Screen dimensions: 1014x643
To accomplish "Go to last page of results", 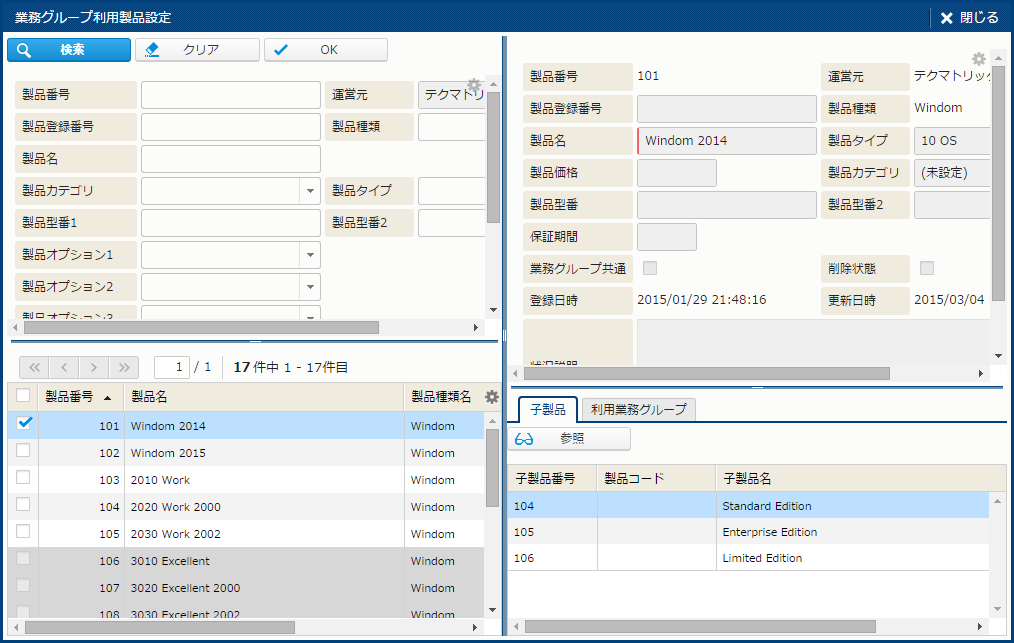I will pyautogui.click(x=124, y=367).
